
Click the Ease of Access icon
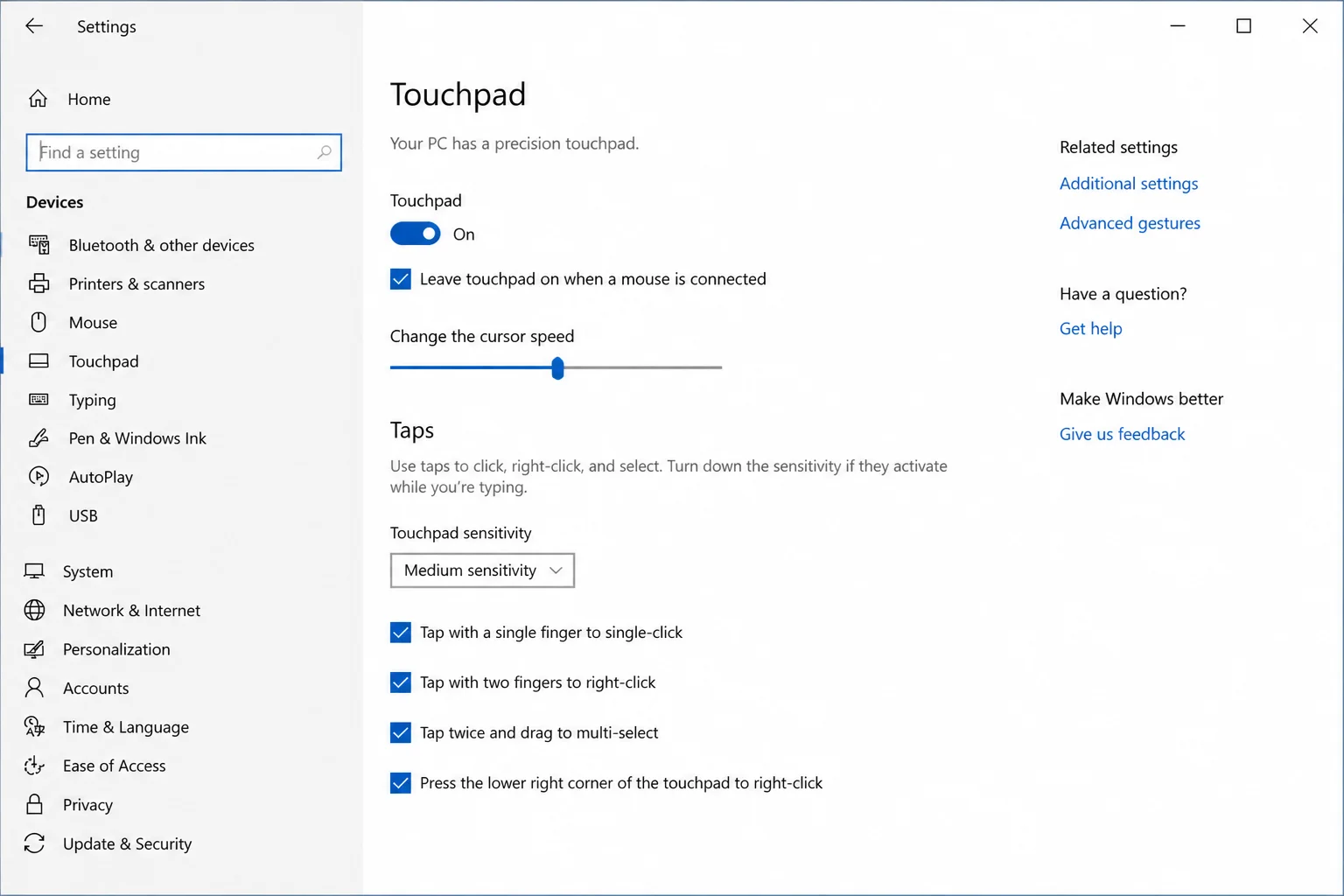[x=34, y=766]
